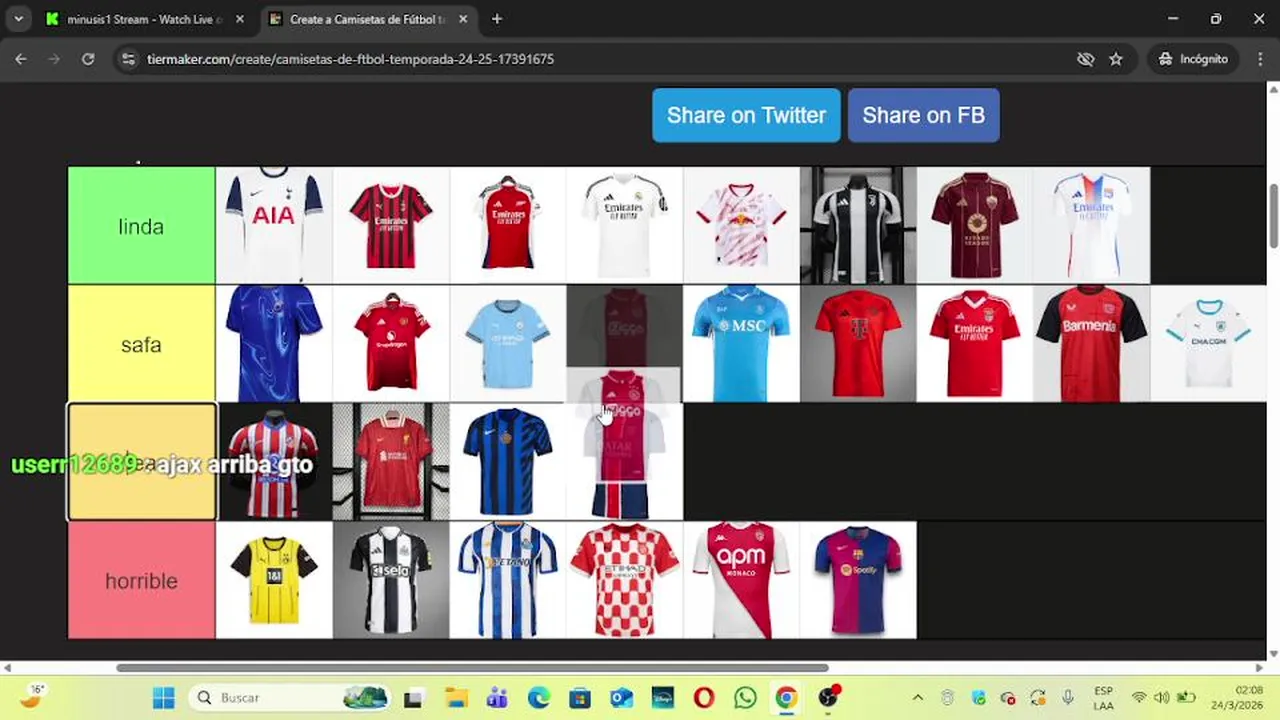Open Microsoft Teams from taskbar
1280x720 pixels.
click(497, 698)
